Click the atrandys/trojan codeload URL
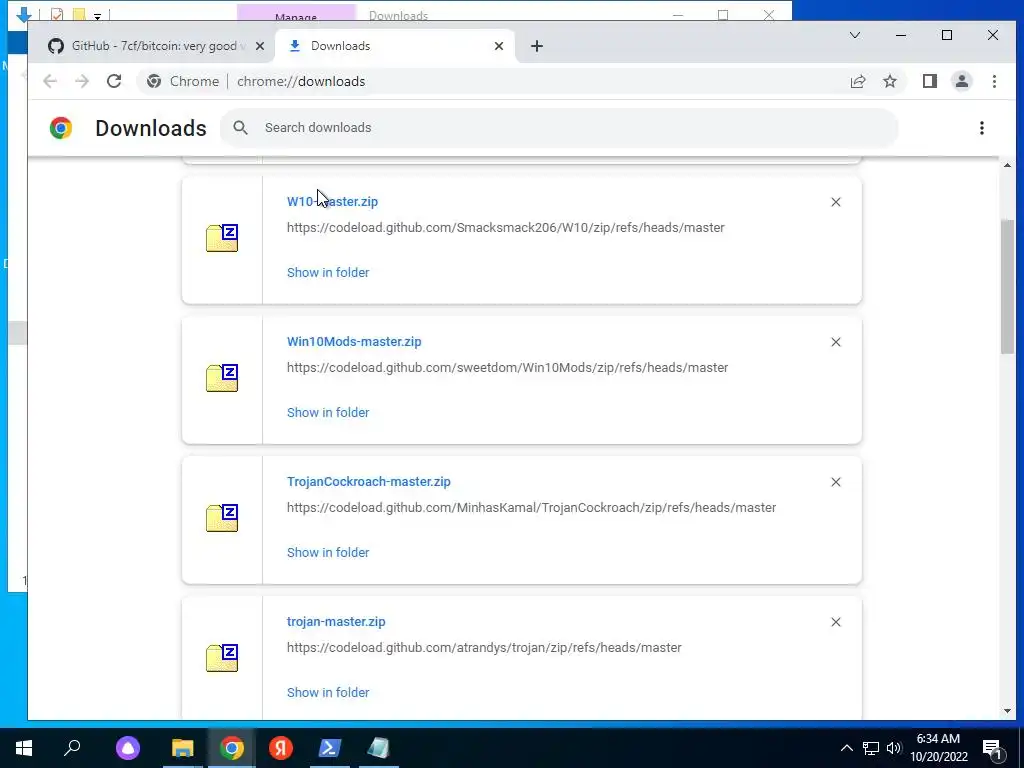Screen dimensions: 1024x768 (x=484, y=647)
